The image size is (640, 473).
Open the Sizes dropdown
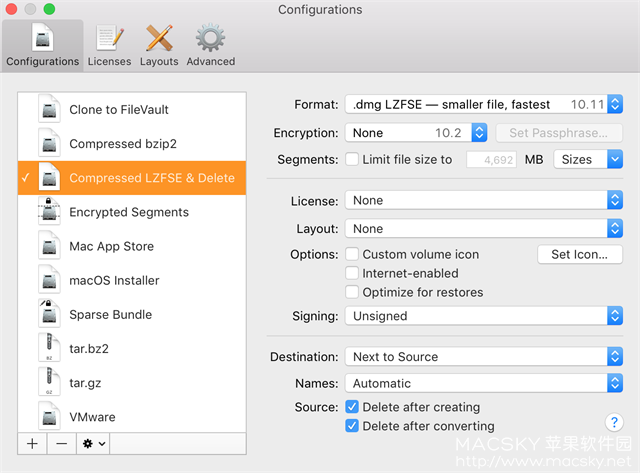588,159
